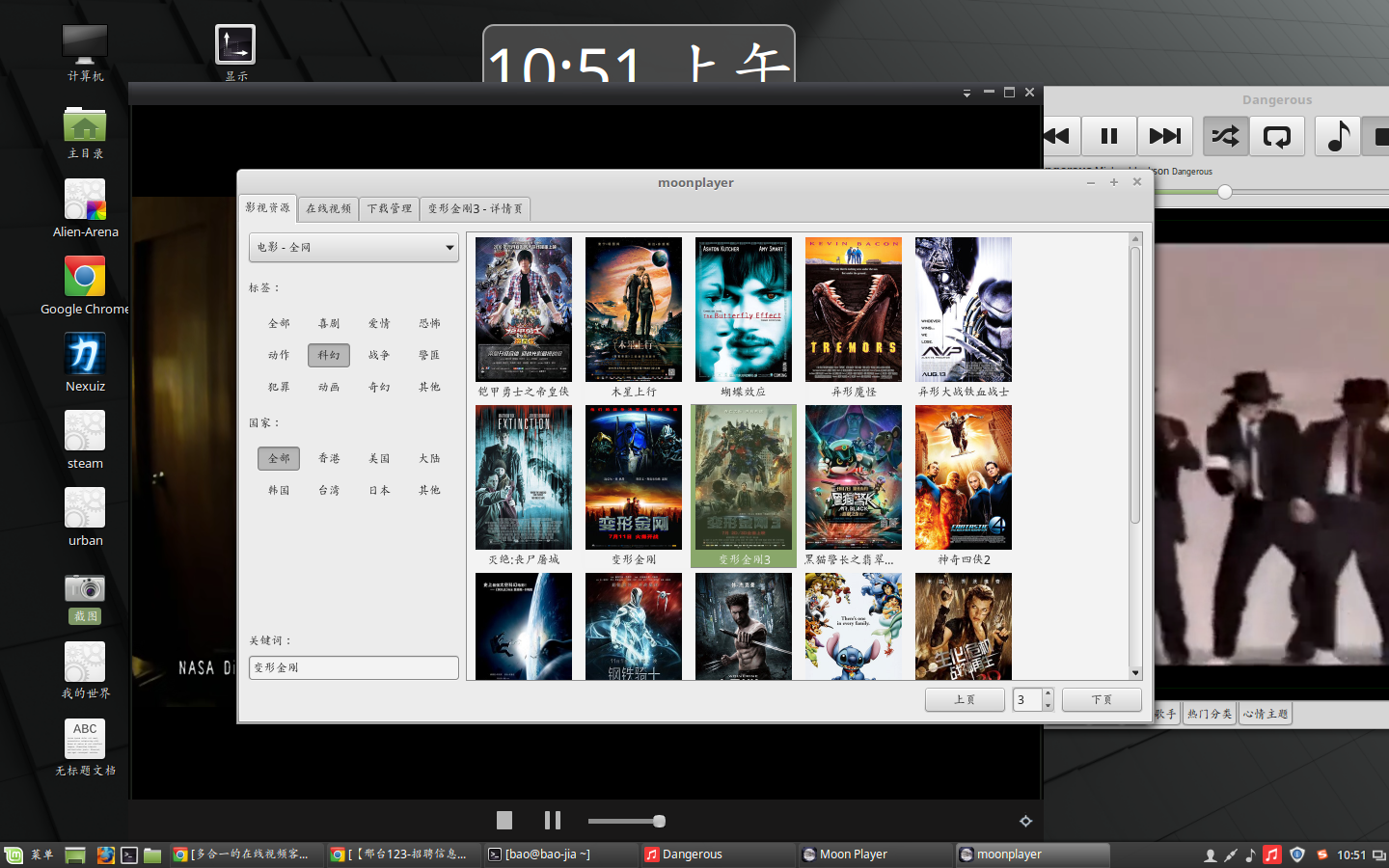Switch to the 在线视频 tab
The width and height of the screenshot is (1389, 868).
coord(328,208)
